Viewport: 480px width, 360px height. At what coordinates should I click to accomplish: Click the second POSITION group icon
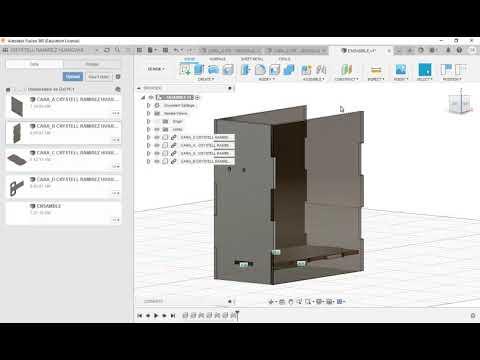tap(461, 70)
